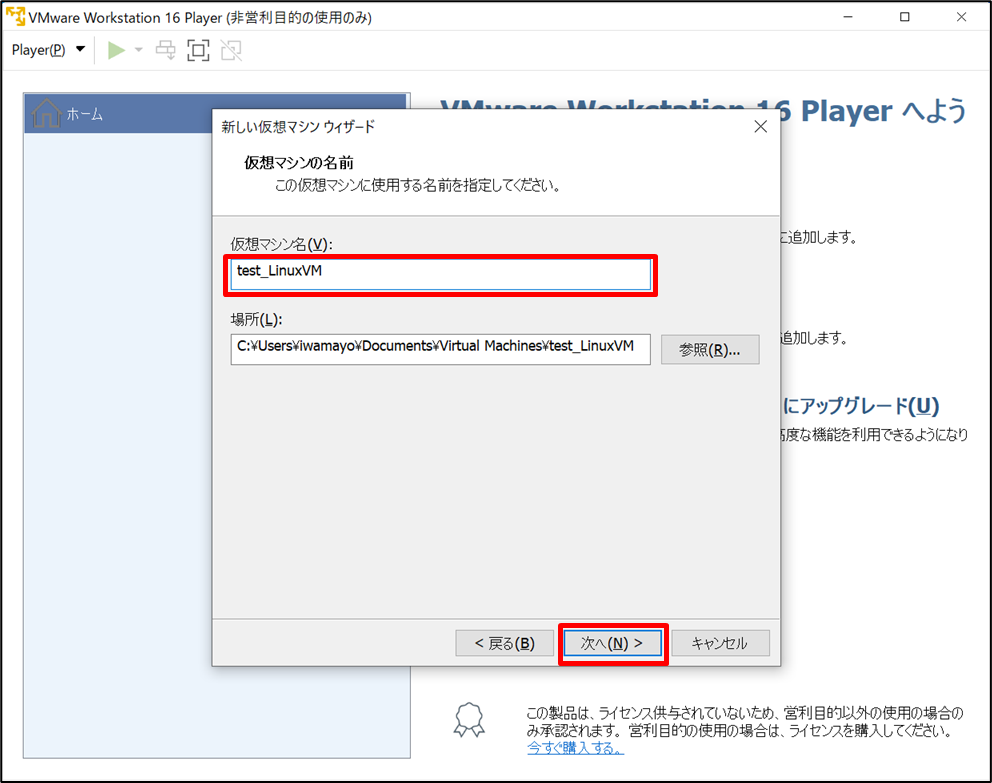This screenshot has height=783, width=992.
Task: Click the 場所(L): label
Action: [256, 319]
